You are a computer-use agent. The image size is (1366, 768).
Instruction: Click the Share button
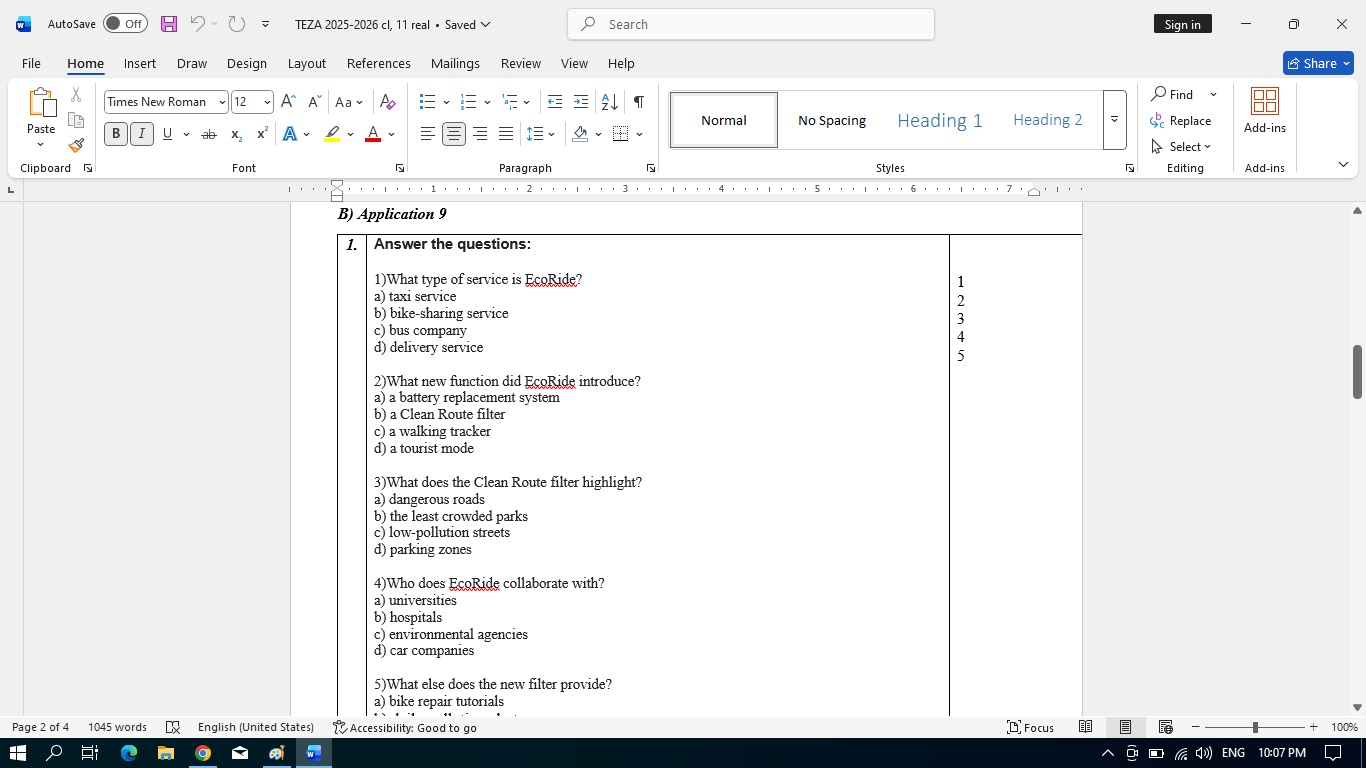click(x=1317, y=63)
